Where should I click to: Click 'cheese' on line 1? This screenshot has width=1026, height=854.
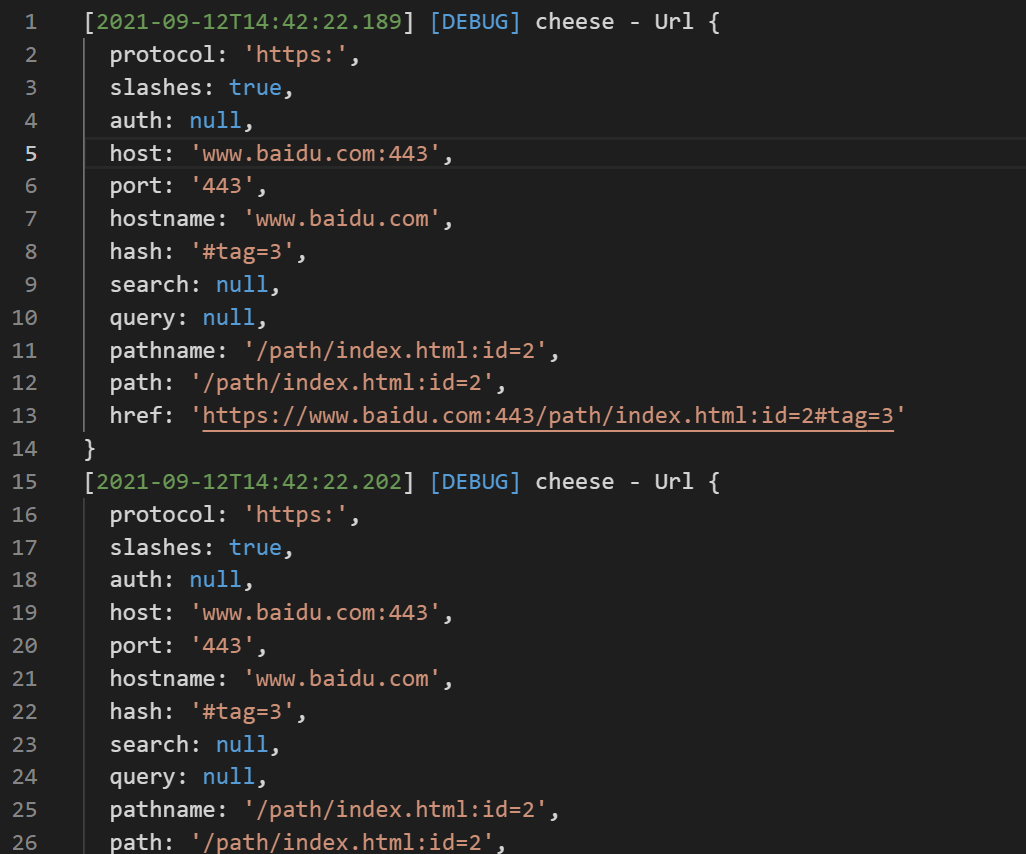(575, 22)
